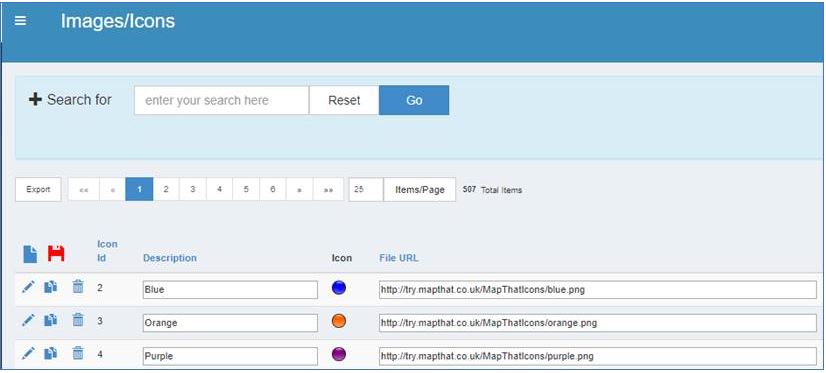
Task: Click the Icon Id value 2
Action: (100, 288)
